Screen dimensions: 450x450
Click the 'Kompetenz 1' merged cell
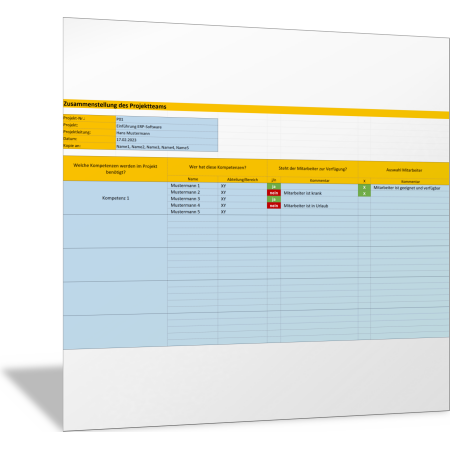(115, 198)
